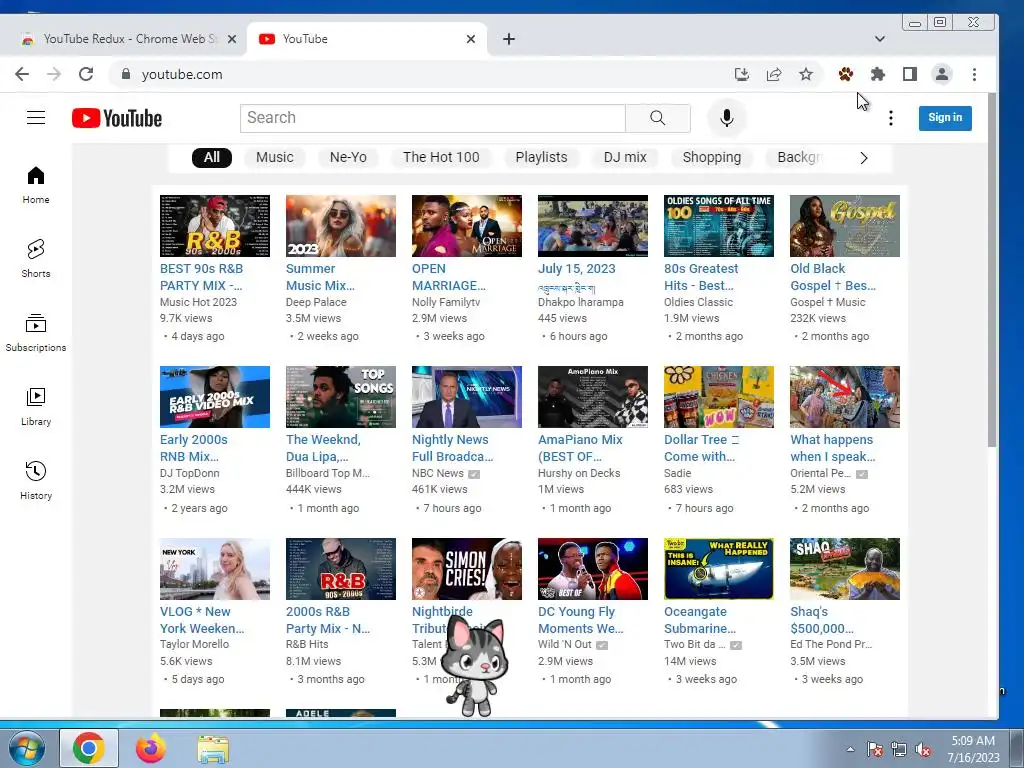Viewport: 1024px width, 768px height.
Task: Open Early 2000s RNB Mix thumbnail
Action: pyautogui.click(x=215, y=397)
